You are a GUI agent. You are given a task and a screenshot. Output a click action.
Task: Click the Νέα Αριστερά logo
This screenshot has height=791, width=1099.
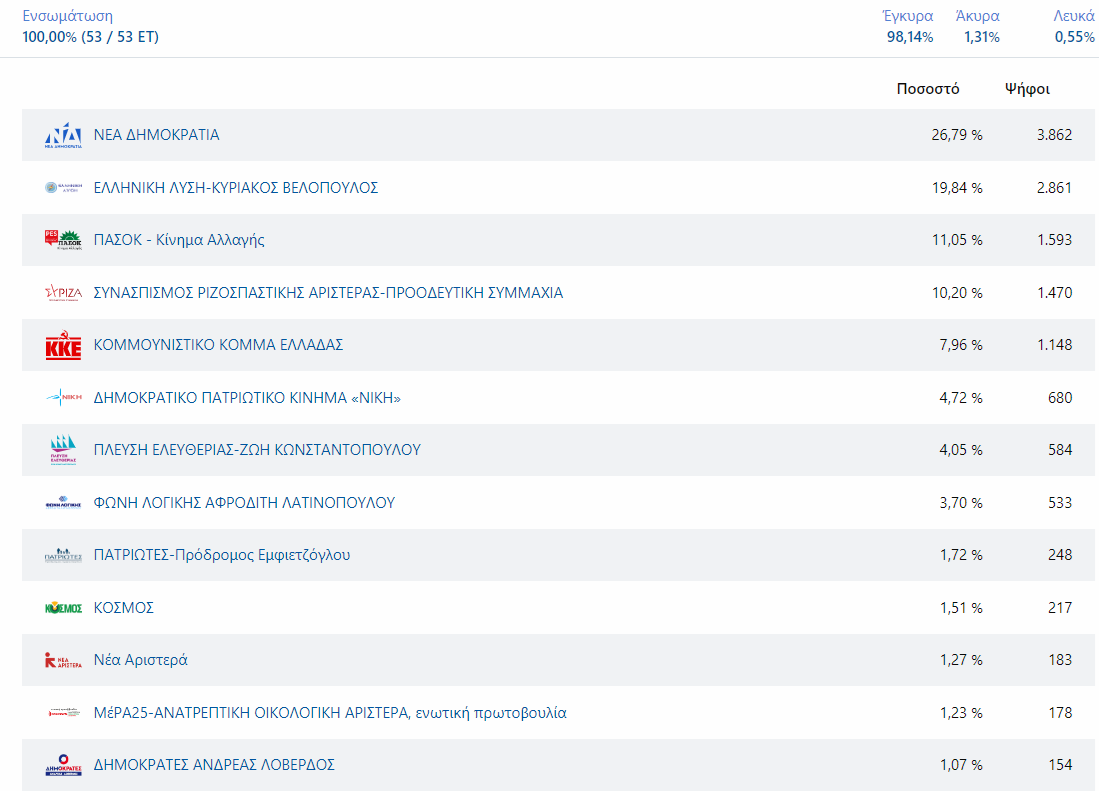pyautogui.click(x=63, y=660)
